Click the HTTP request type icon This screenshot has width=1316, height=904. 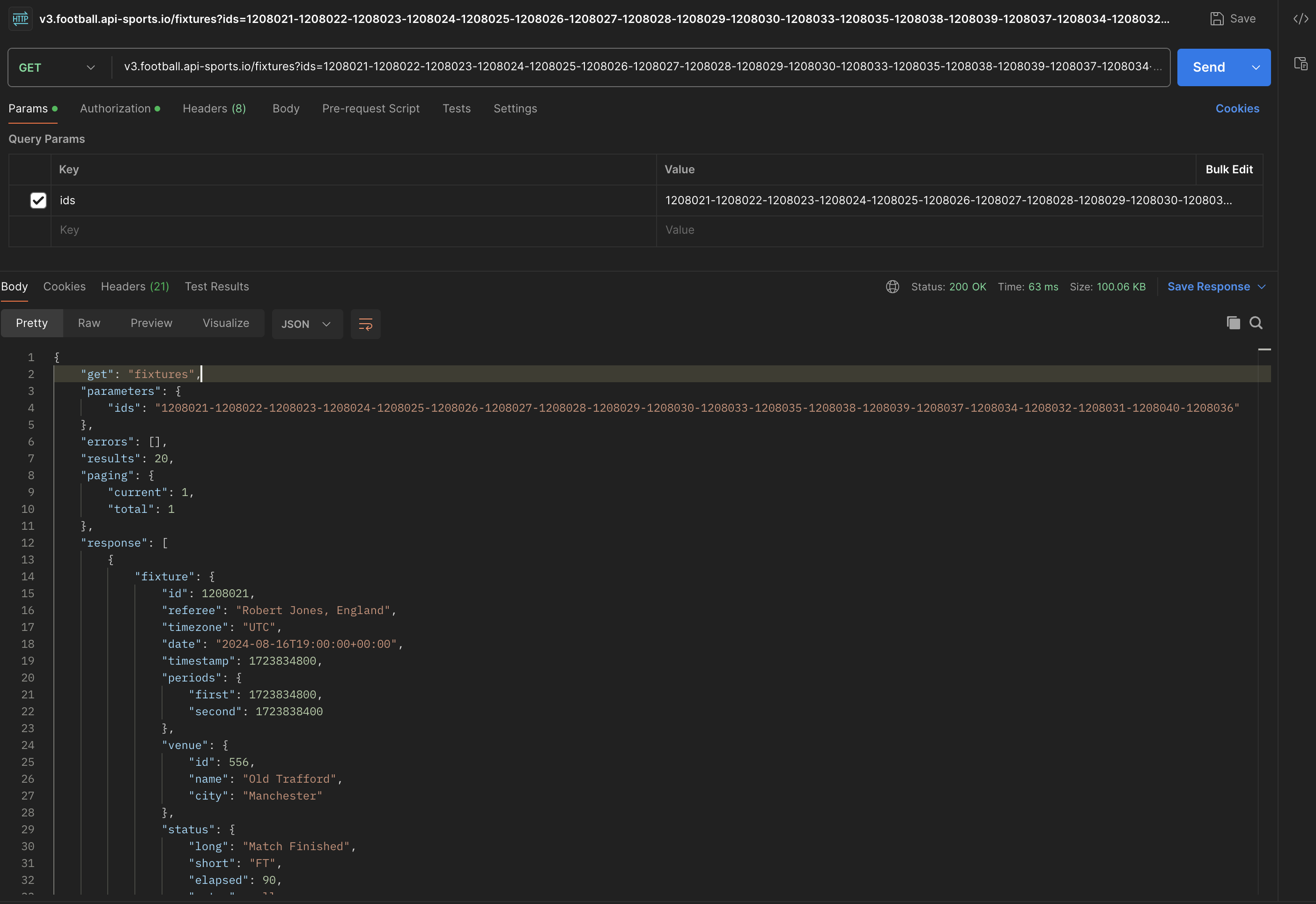(21, 19)
